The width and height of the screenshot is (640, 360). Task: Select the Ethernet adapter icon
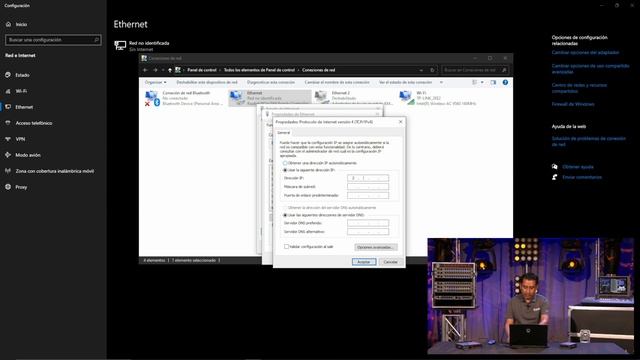tap(236, 98)
